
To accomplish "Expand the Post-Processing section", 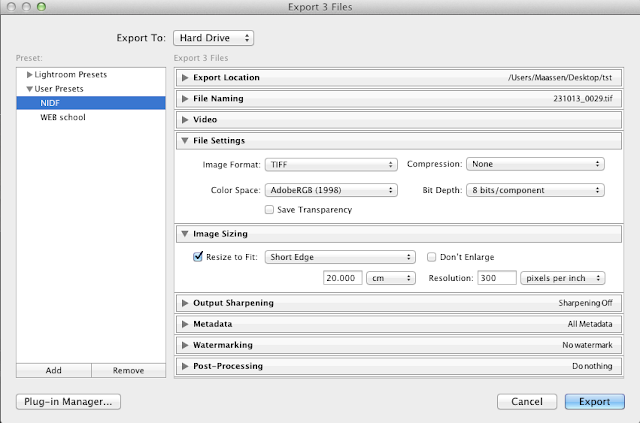I will 185,366.
